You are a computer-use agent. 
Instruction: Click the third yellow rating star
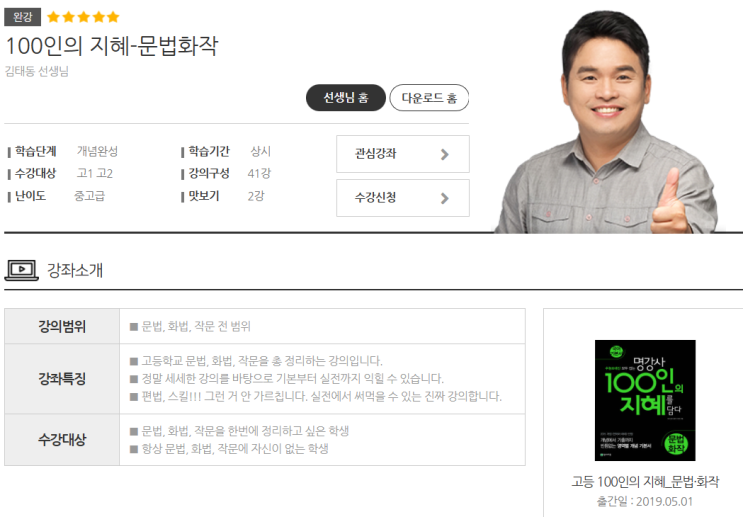pyautogui.click(x=83, y=17)
